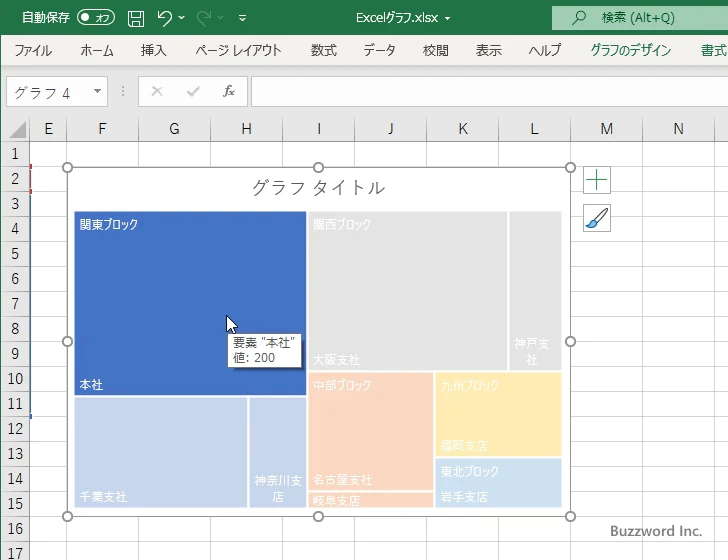The height and width of the screenshot is (560, 728).
Task: Click the グラフ タイトル chart title
Action: pos(318,188)
